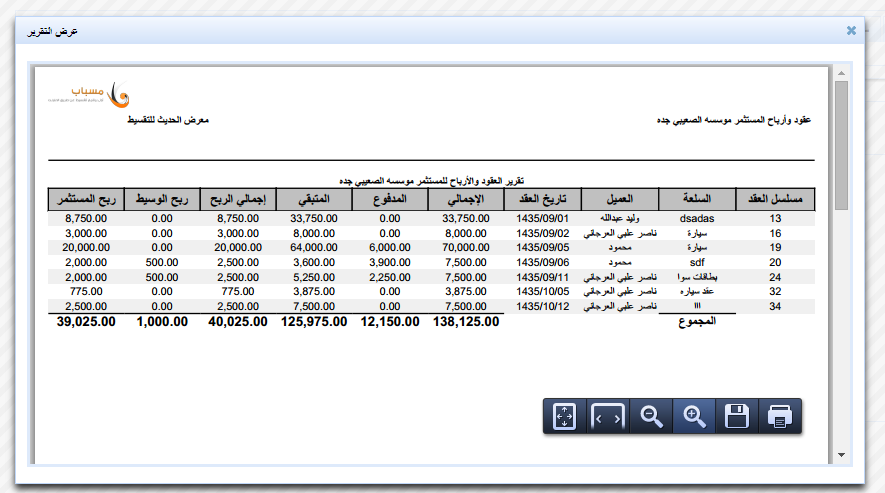Click date 1435/09/02
This screenshot has height=493, width=885.
[x=542, y=233]
